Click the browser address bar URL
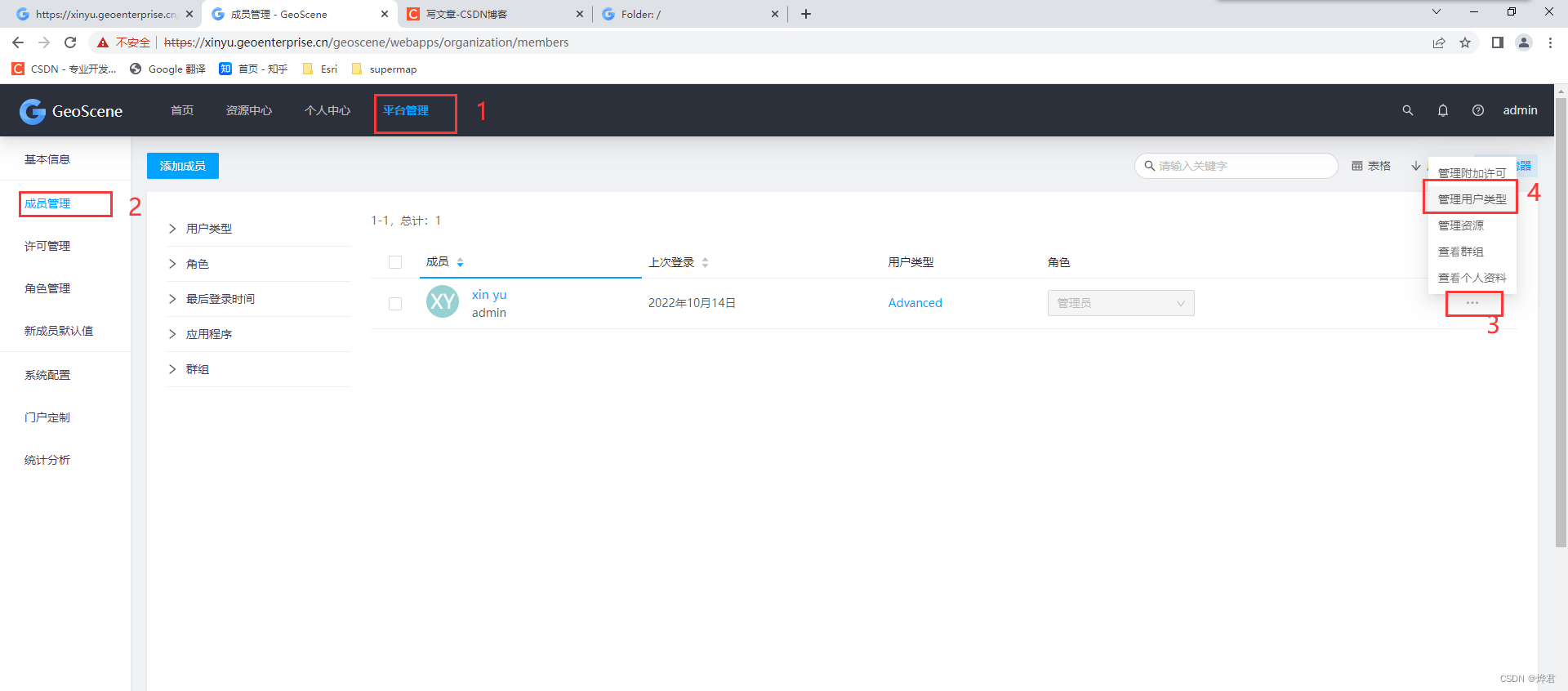 click(366, 42)
